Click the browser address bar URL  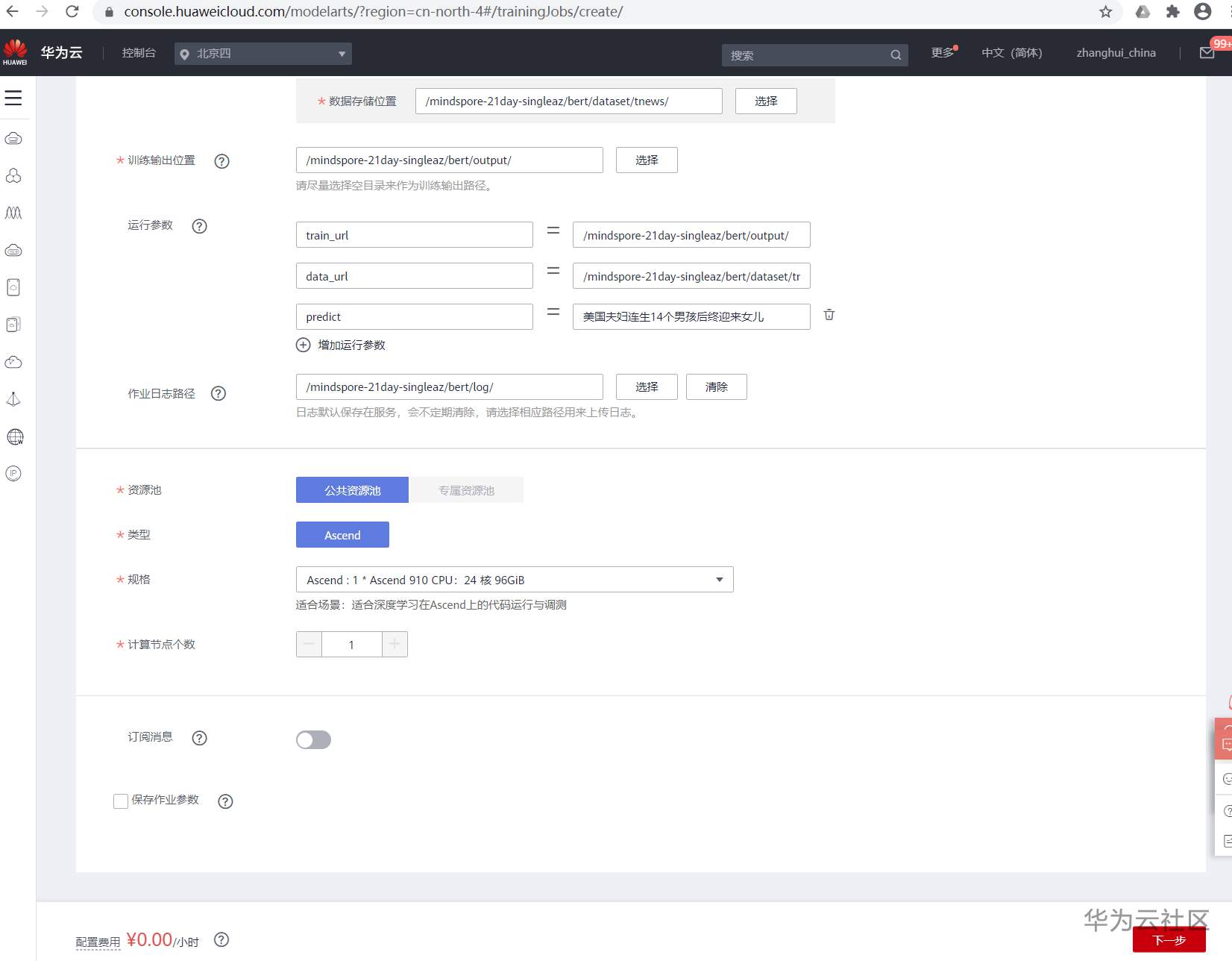click(373, 12)
